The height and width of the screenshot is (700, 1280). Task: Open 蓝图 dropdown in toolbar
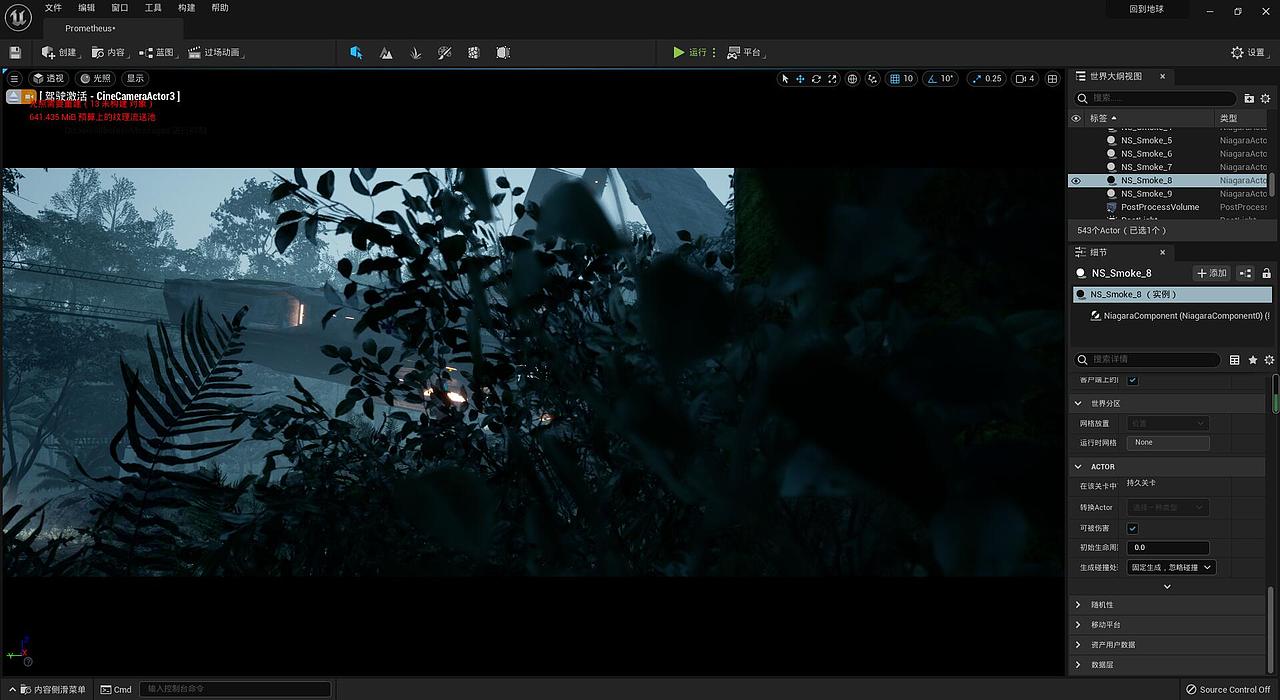point(158,53)
